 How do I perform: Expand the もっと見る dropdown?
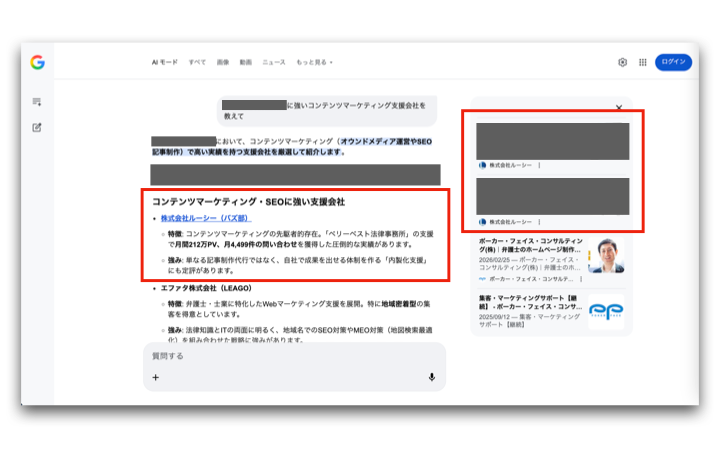[x=314, y=62]
